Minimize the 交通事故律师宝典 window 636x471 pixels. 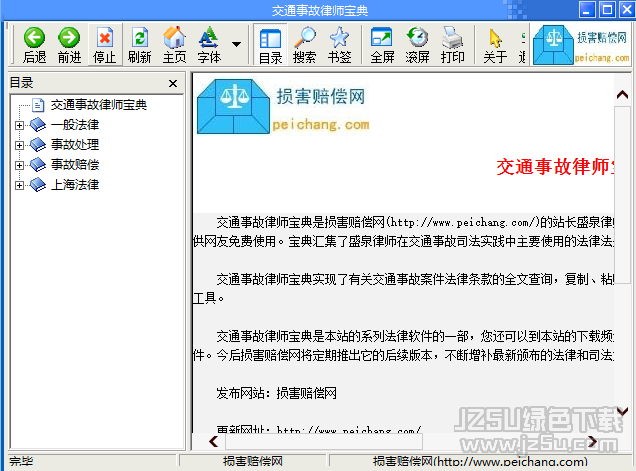pyautogui.click(x=587, y=10)
